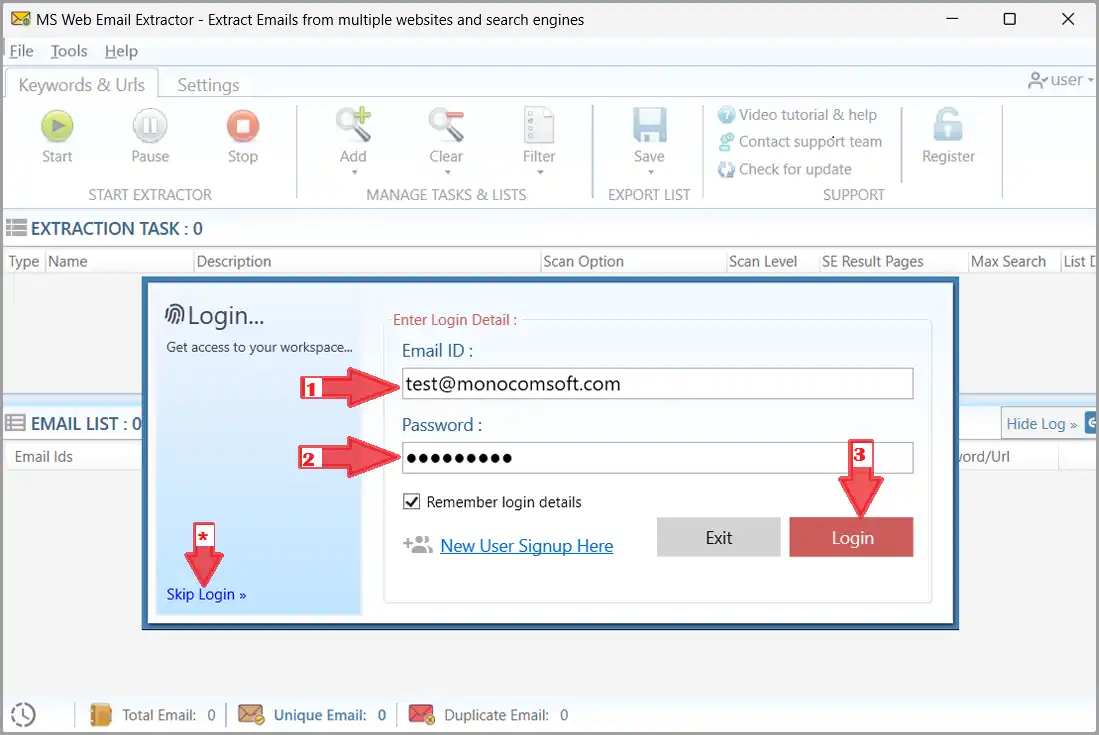
Task: Click the history clock icon in status bar
Action: coord(23,715)
